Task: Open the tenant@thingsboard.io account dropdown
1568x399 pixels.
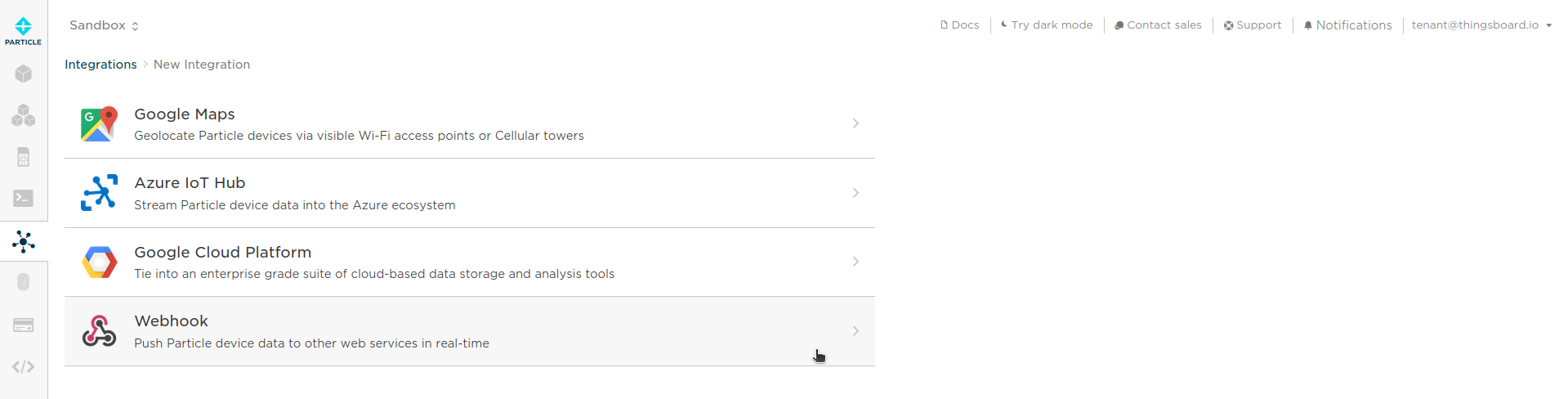Action: coord(1481,25)
